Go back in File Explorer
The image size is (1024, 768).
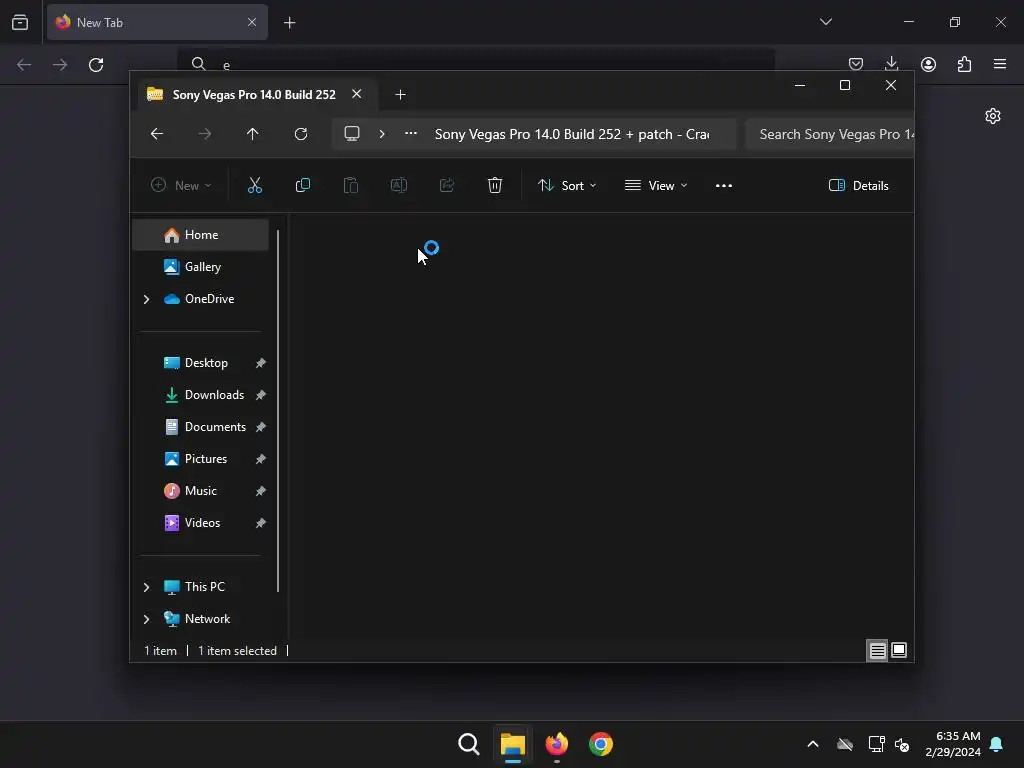(x=157, y=134)
